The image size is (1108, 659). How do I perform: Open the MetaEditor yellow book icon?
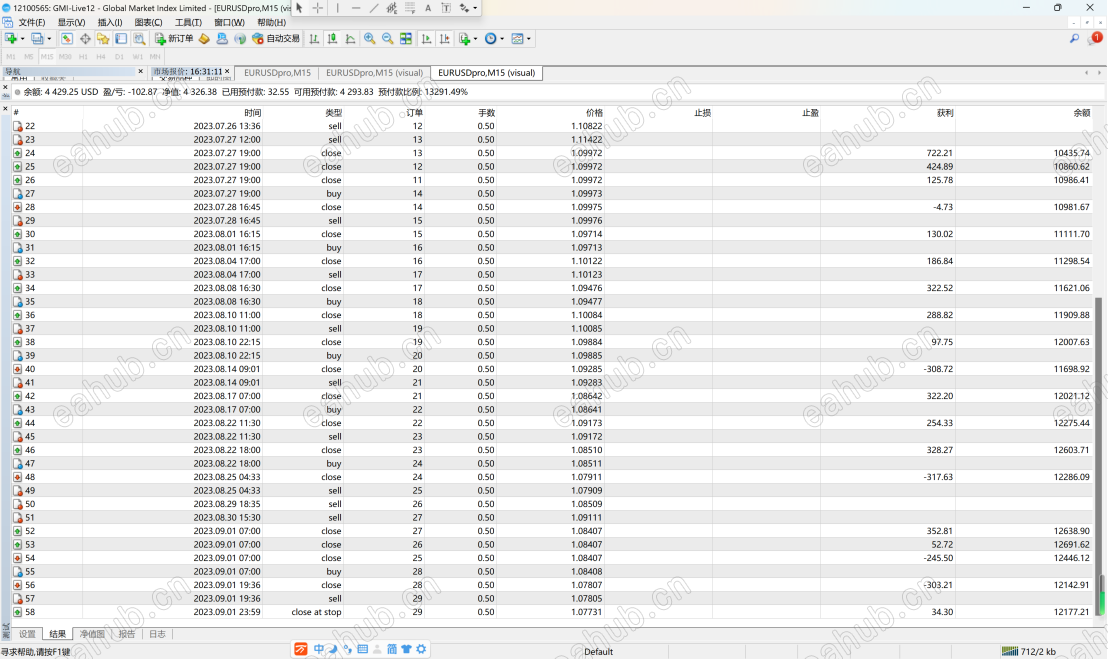pos(204,39)
